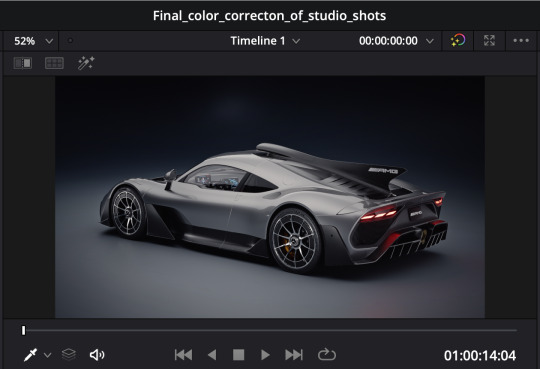Play the clip forward

(265, 355)
